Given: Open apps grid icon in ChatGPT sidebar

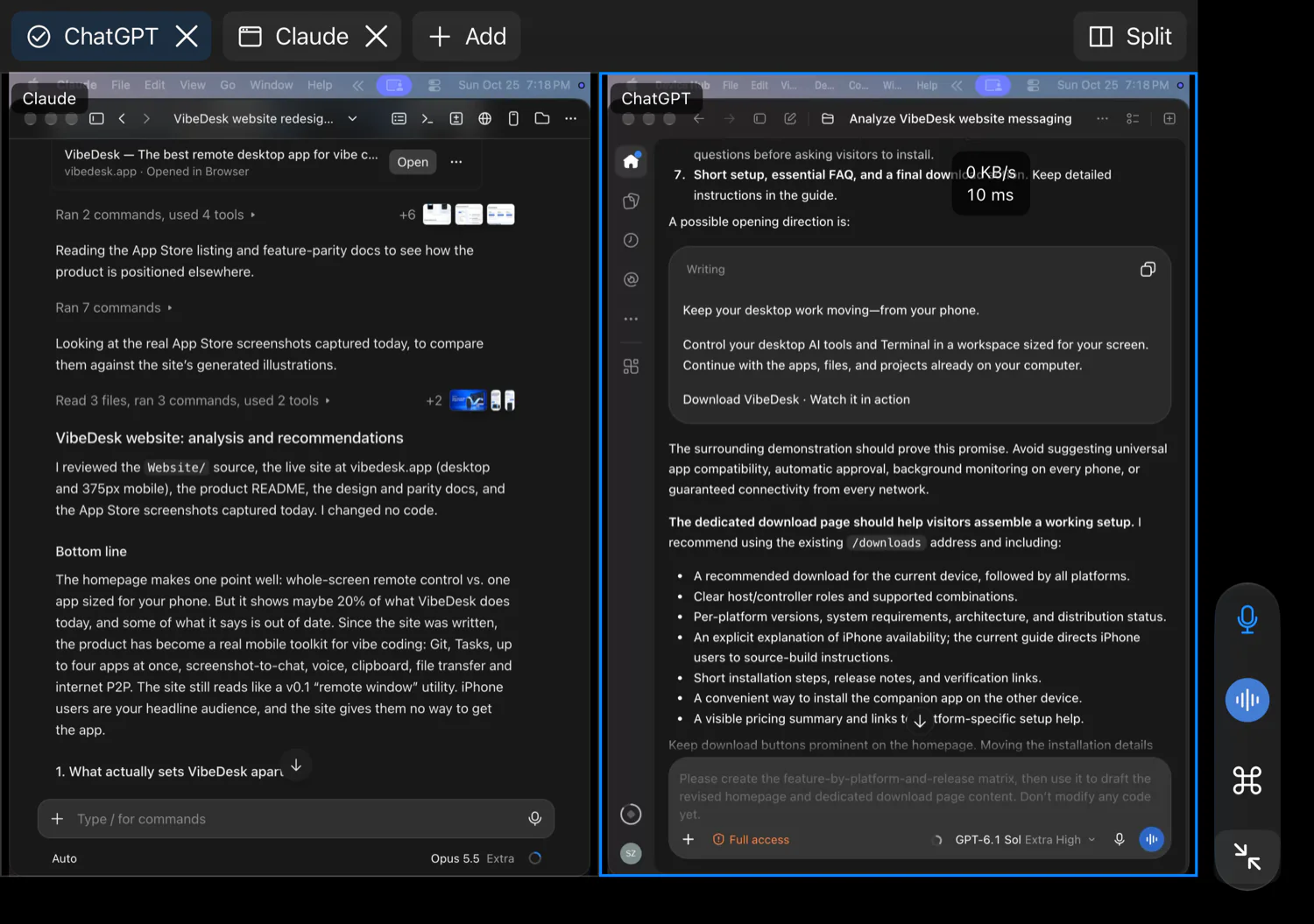Looking at the screenshot, I should pyautogui.click(x=631, y=366).
